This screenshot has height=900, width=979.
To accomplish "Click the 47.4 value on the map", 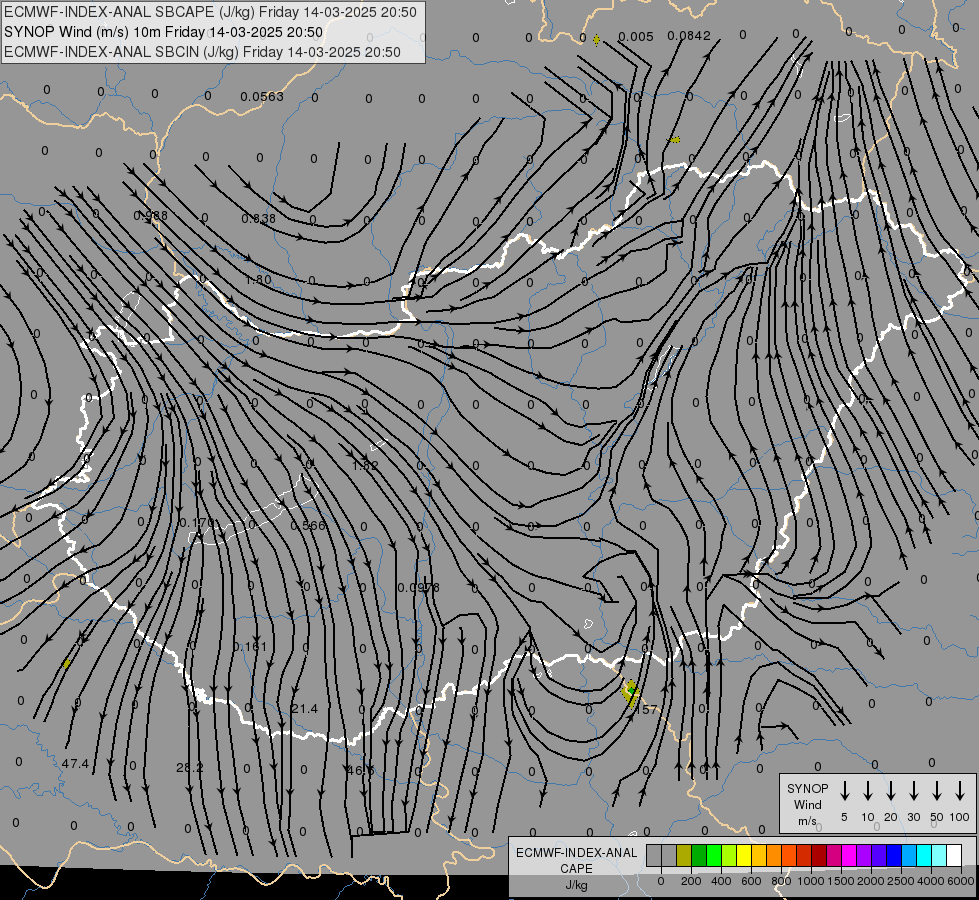I will (75, 763).
